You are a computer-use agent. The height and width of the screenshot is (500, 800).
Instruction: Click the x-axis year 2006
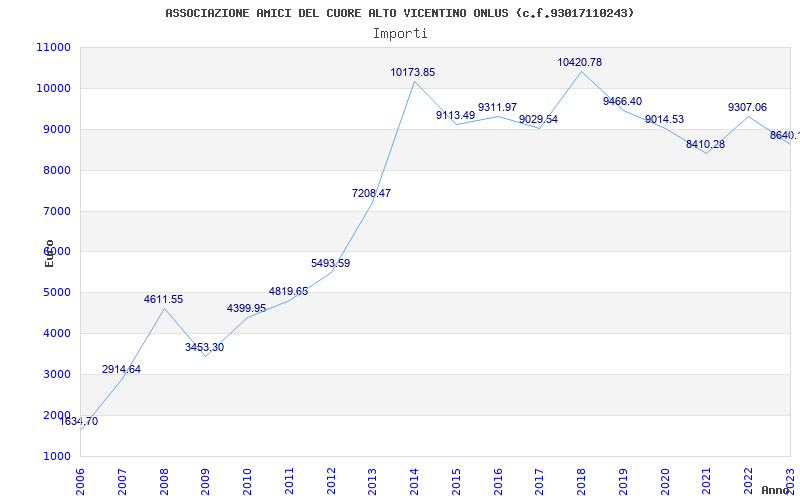coord(80,482)
